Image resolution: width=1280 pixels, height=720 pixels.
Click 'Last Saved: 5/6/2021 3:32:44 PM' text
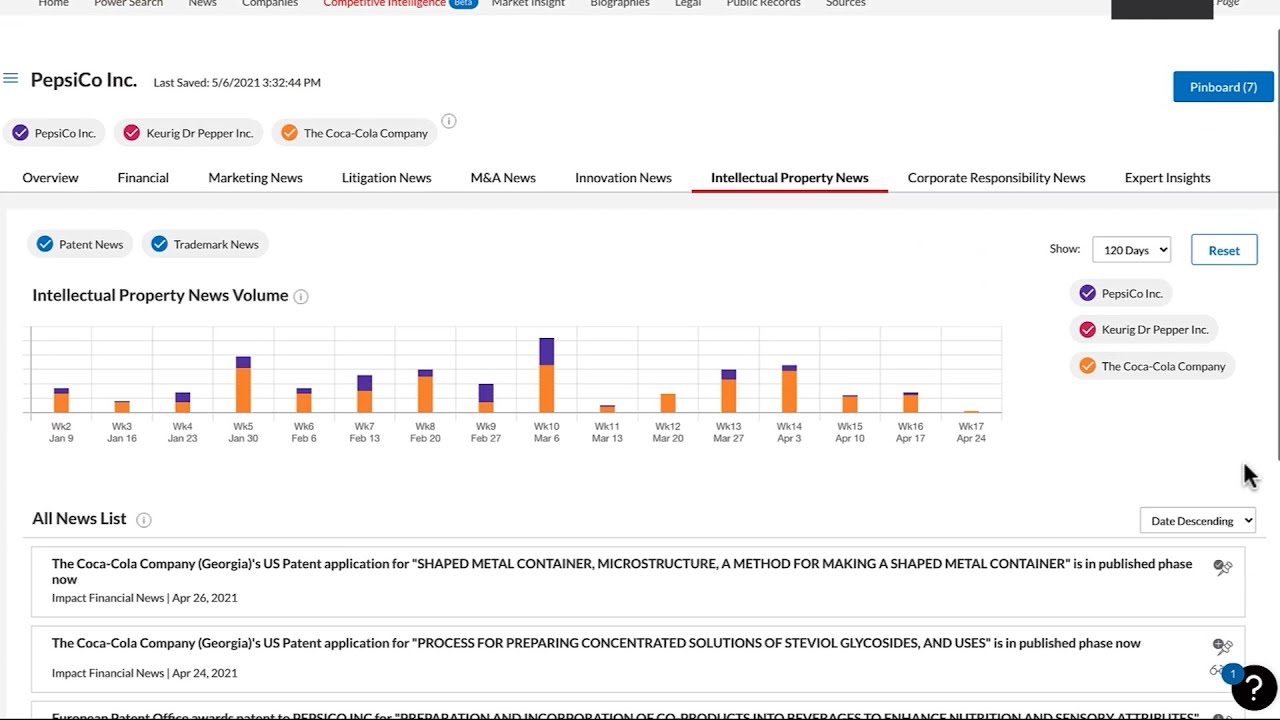click(x=237, y=83)
